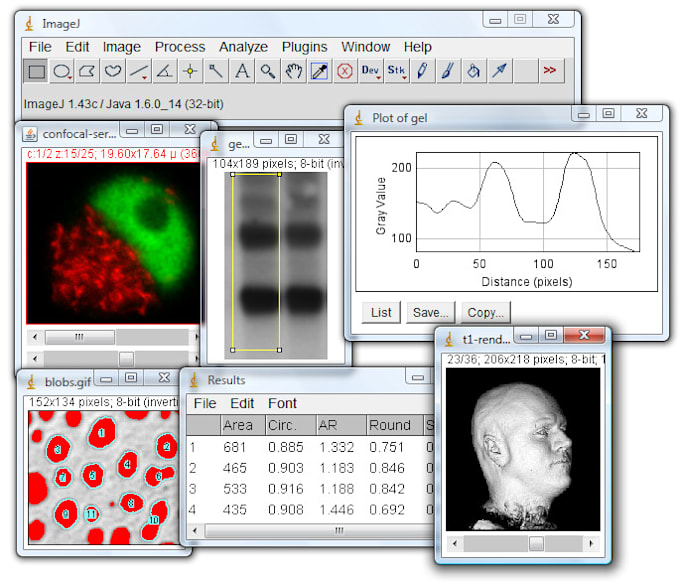
Task: Select the Rectangle selection tool
Action: [x=36, y=71]
